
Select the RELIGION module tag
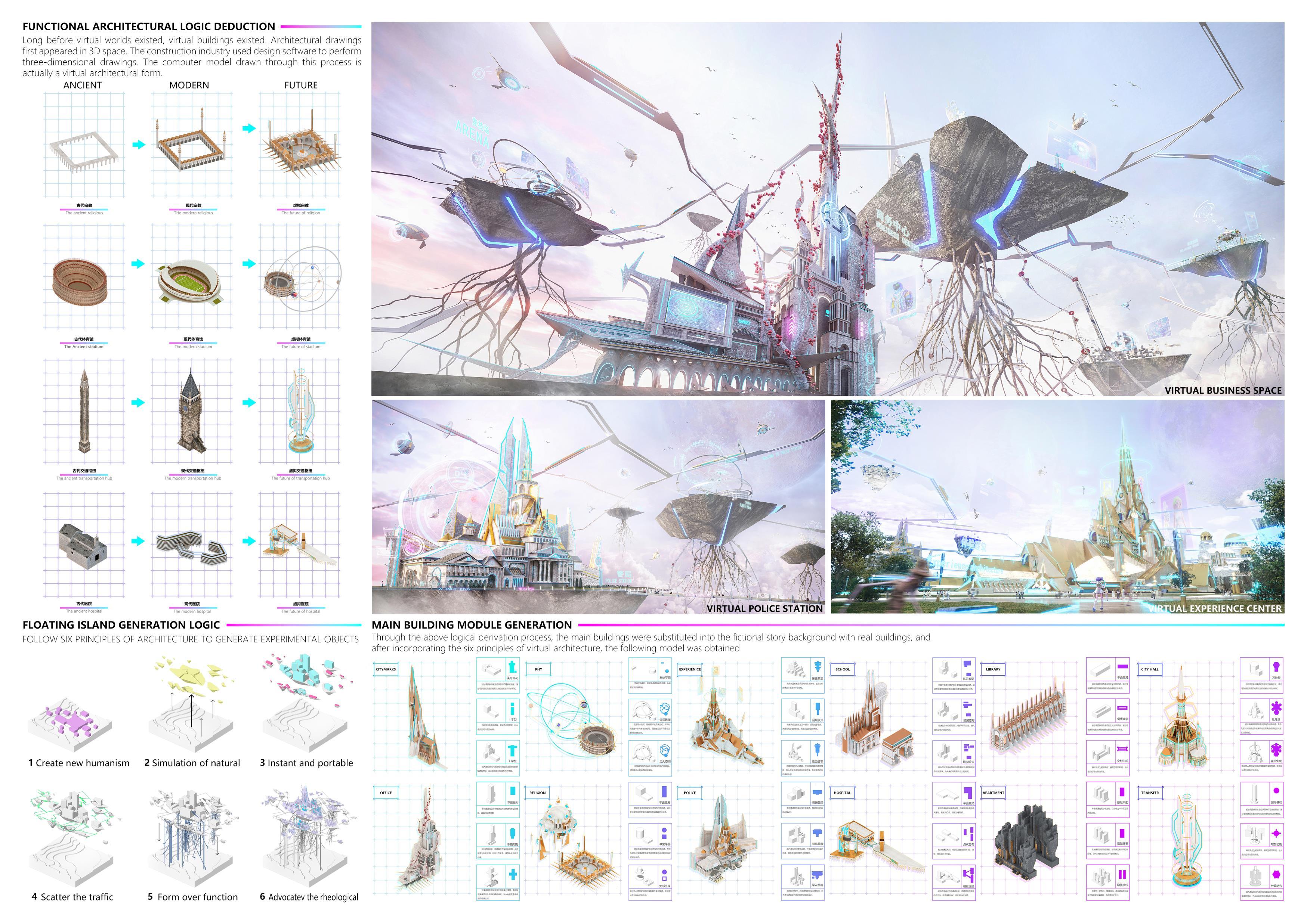click(x=537, y=793)
